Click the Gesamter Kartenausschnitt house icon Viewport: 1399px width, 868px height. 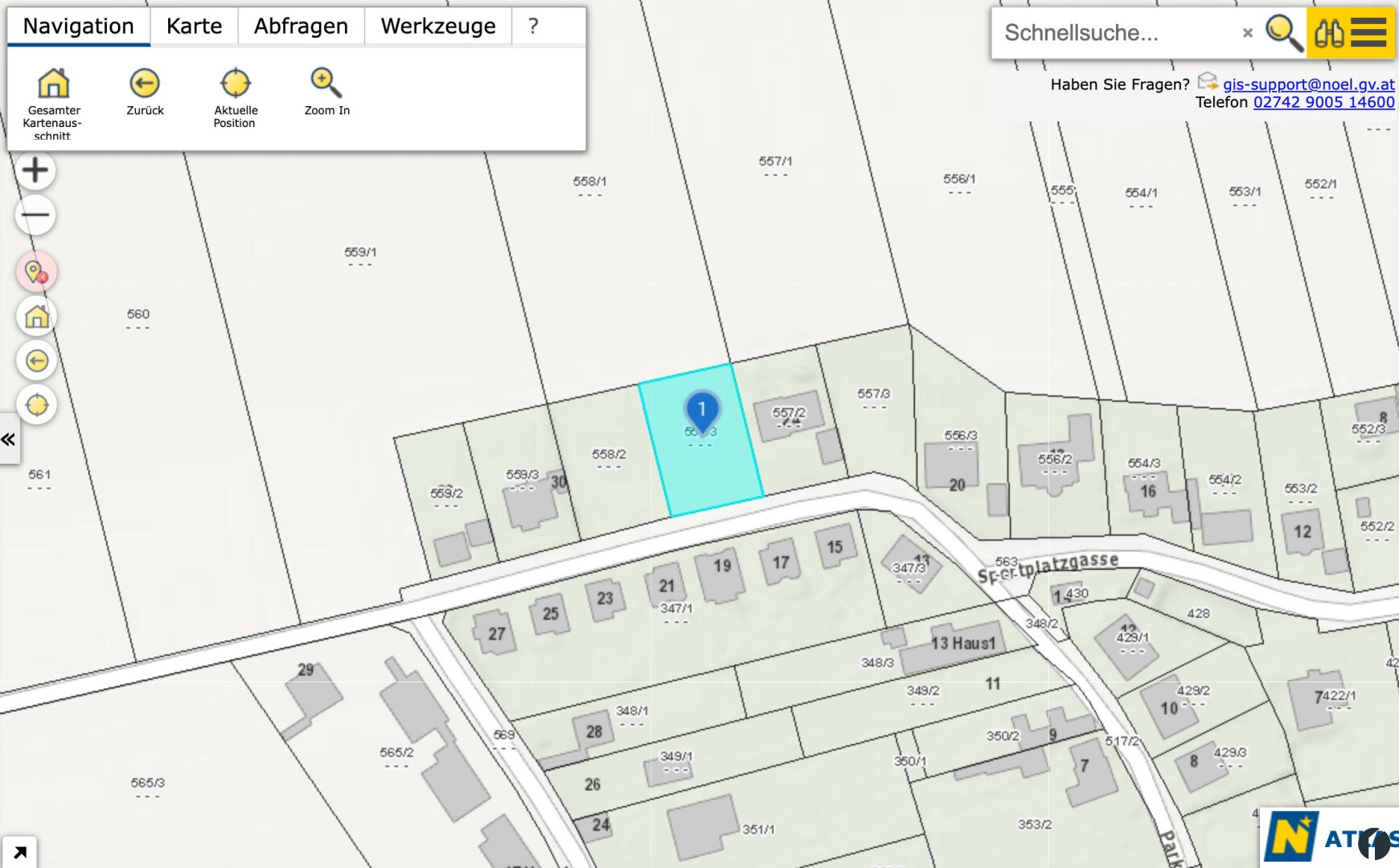53,84
